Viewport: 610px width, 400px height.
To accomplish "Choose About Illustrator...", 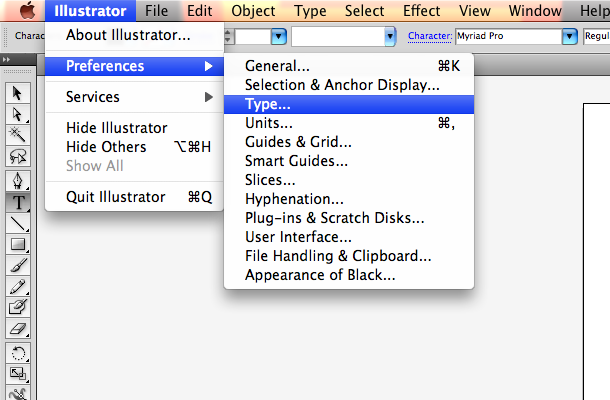I will point(135,35).
